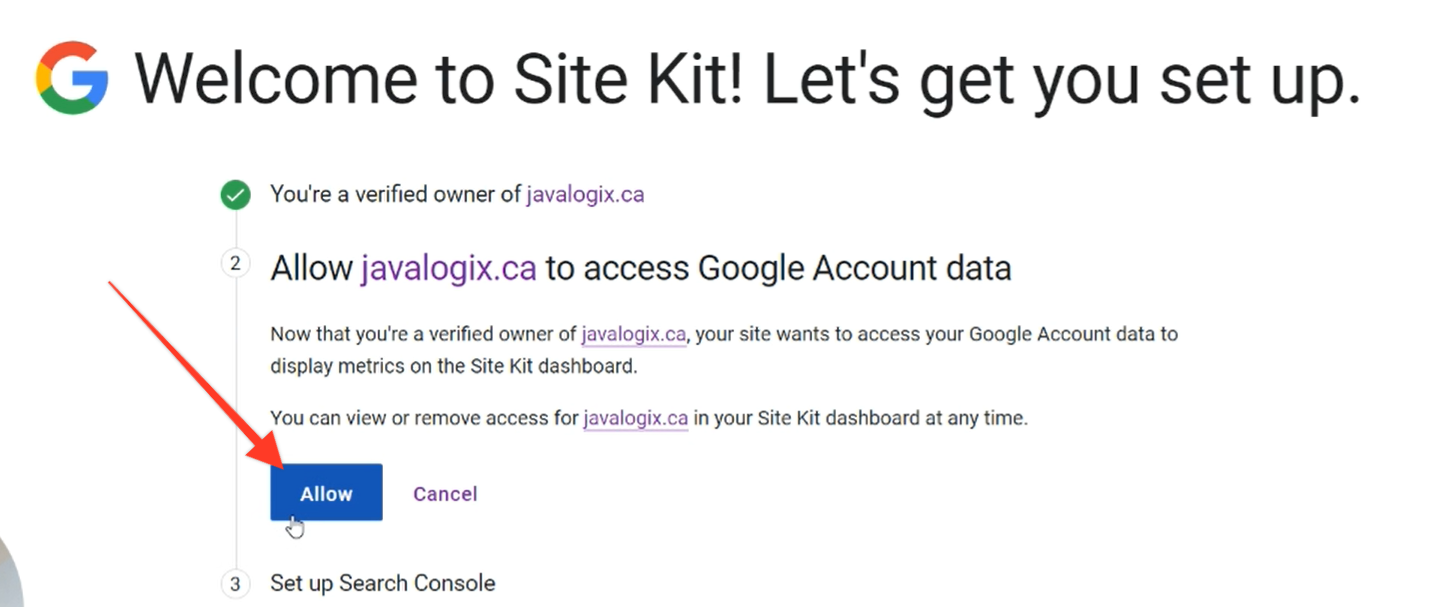Open javalogix.ca link in step 2 heading
The height and width of the screenshot is (607, 1456).
pyautogui.click(x=448, y=268)
